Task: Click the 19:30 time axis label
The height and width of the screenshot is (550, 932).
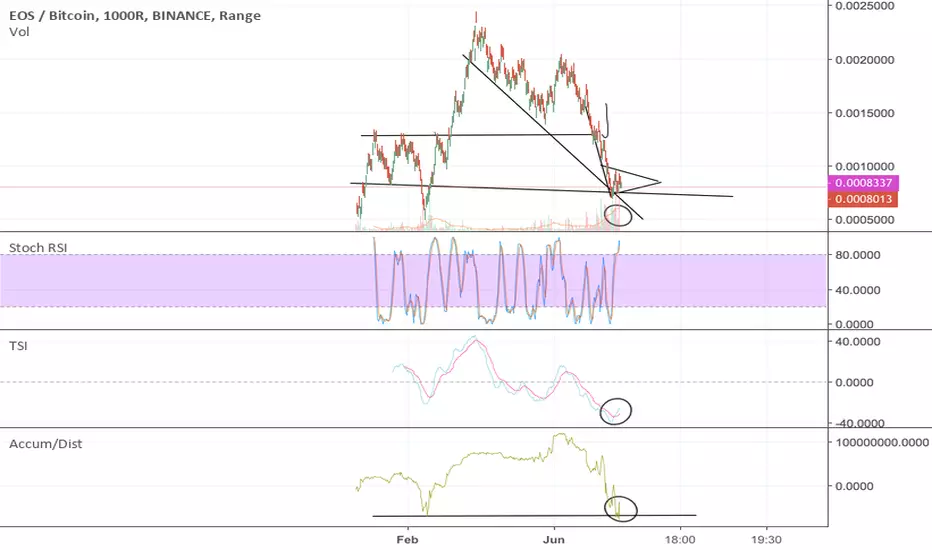Action: coord(766,540)
